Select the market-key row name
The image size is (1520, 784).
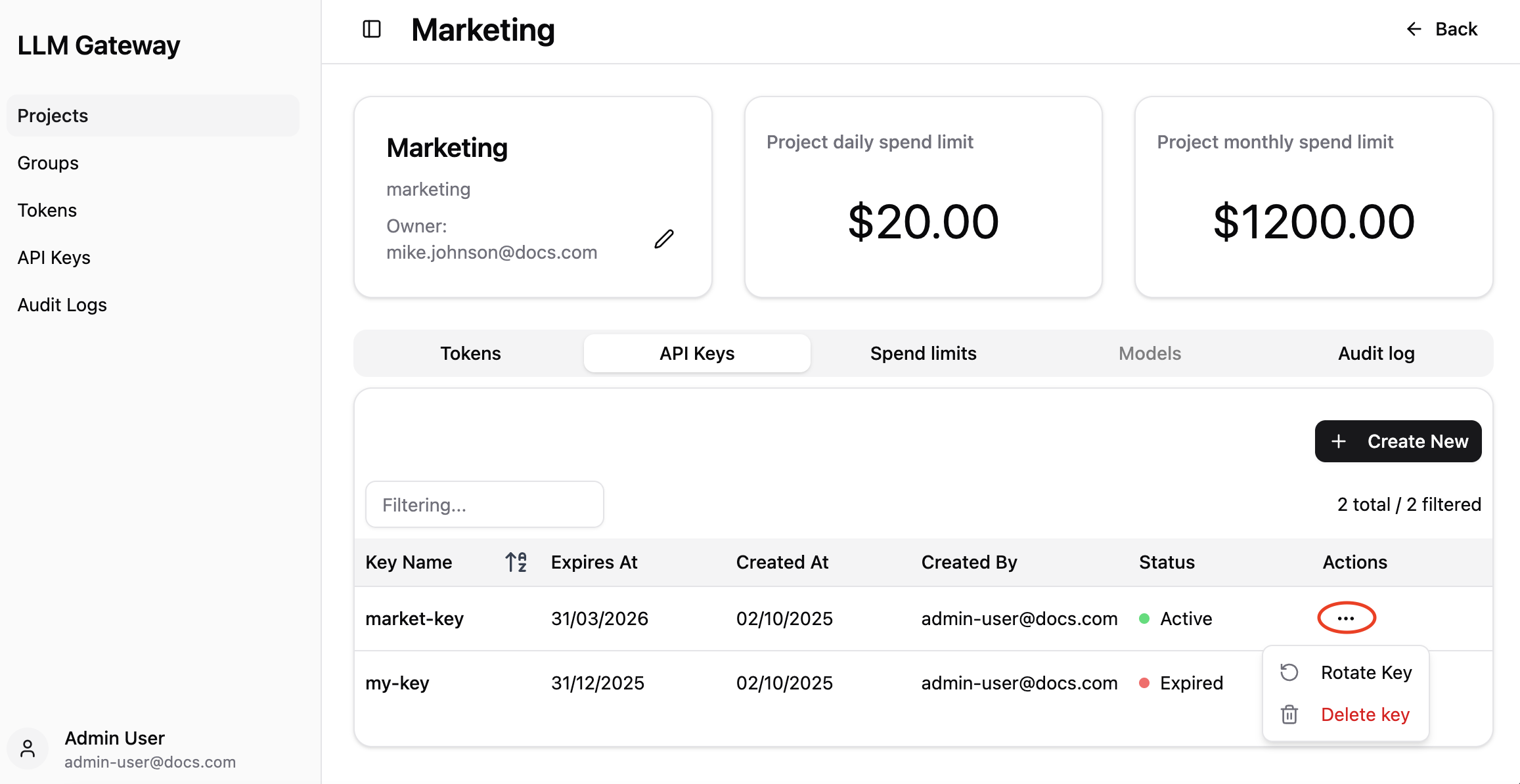click(x=414, y=619)
